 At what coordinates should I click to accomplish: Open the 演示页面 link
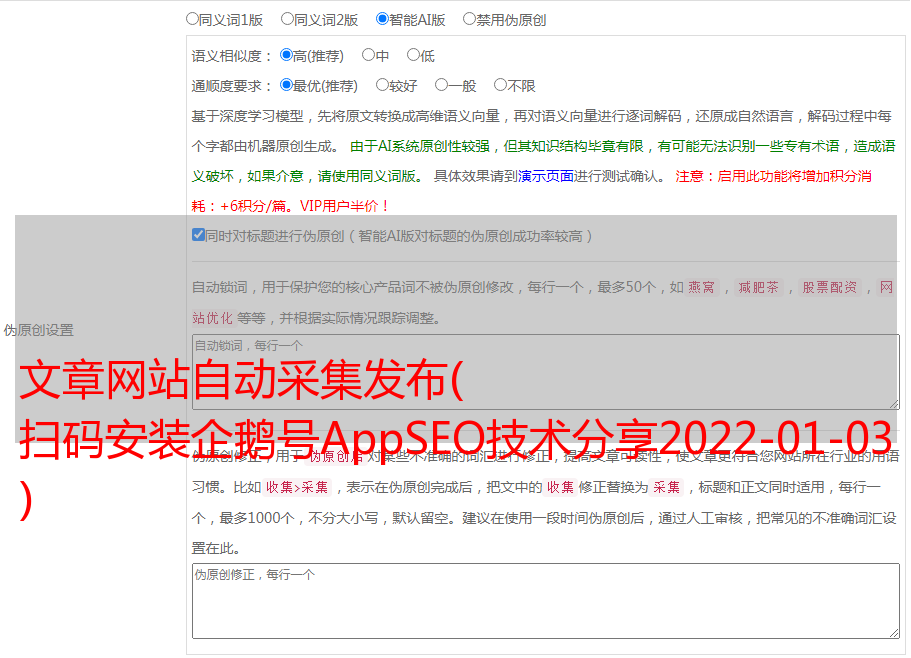tap(545, 176)
